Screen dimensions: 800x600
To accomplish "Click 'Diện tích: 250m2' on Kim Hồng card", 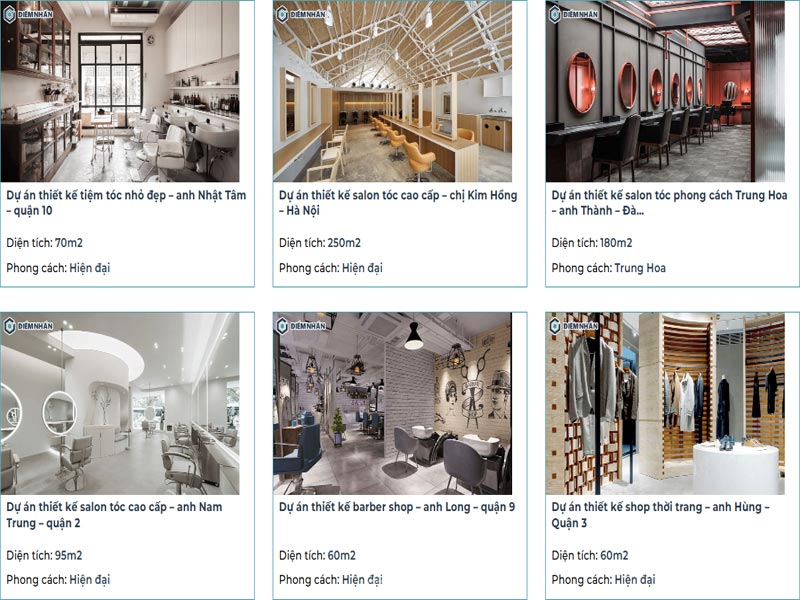I will (x=320, y=243).
